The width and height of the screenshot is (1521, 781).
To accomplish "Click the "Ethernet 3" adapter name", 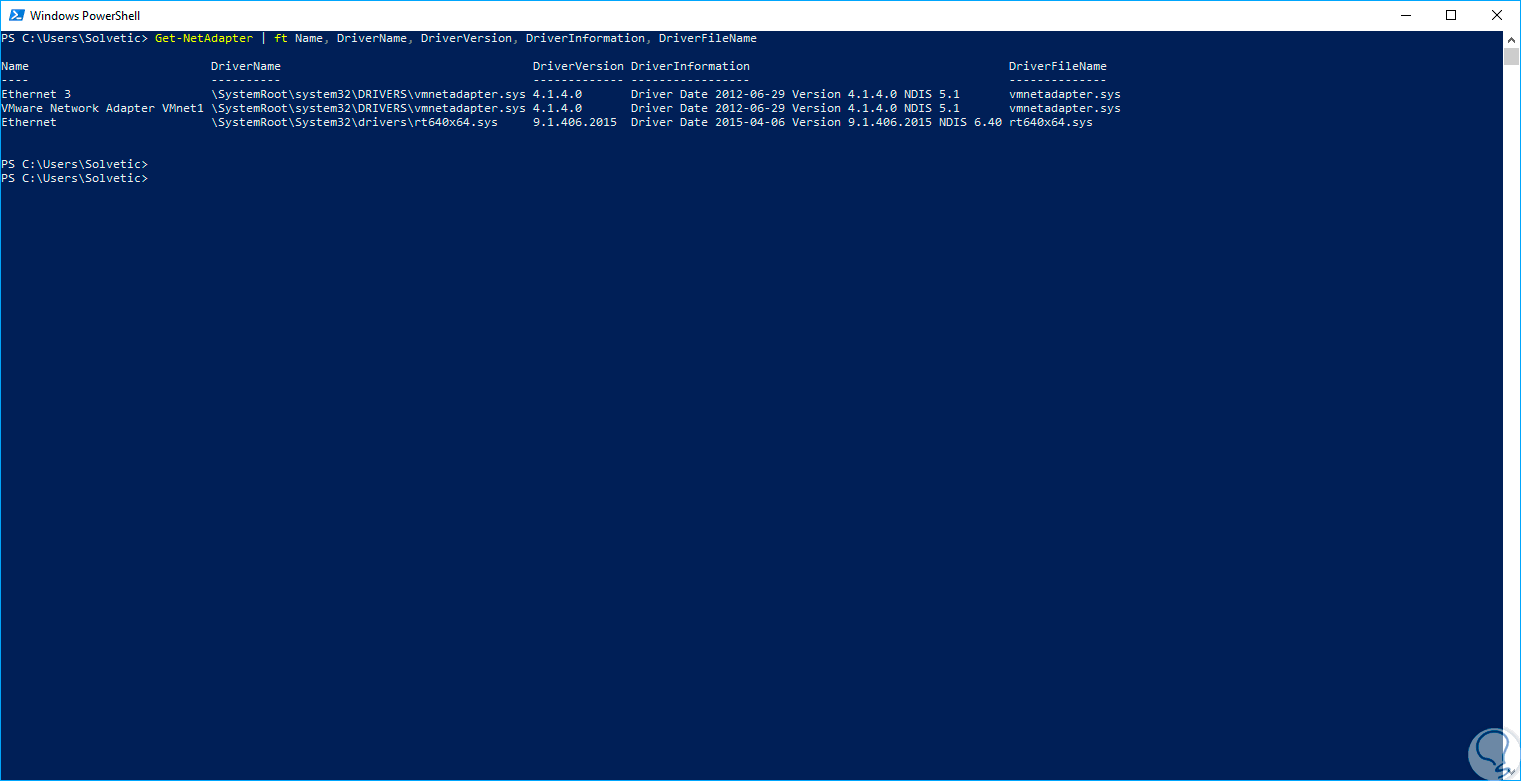I will tap(36, 94).
